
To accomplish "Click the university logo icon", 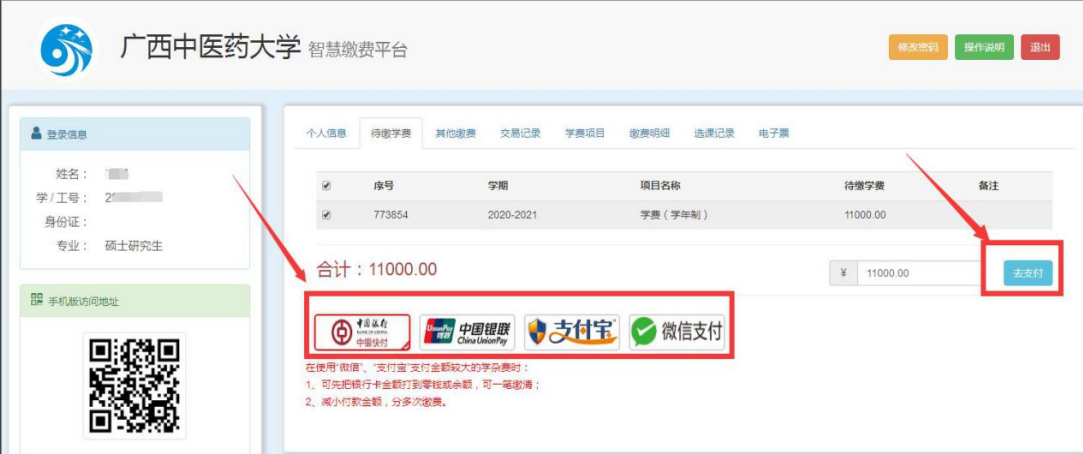I will click(66, 48).
